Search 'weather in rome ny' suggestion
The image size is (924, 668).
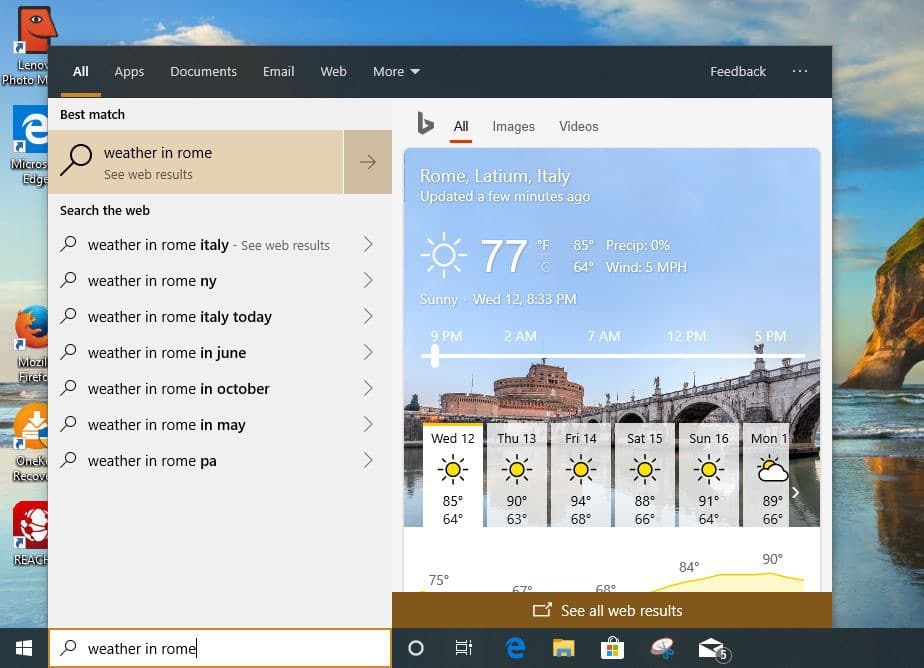pos(152,281)
